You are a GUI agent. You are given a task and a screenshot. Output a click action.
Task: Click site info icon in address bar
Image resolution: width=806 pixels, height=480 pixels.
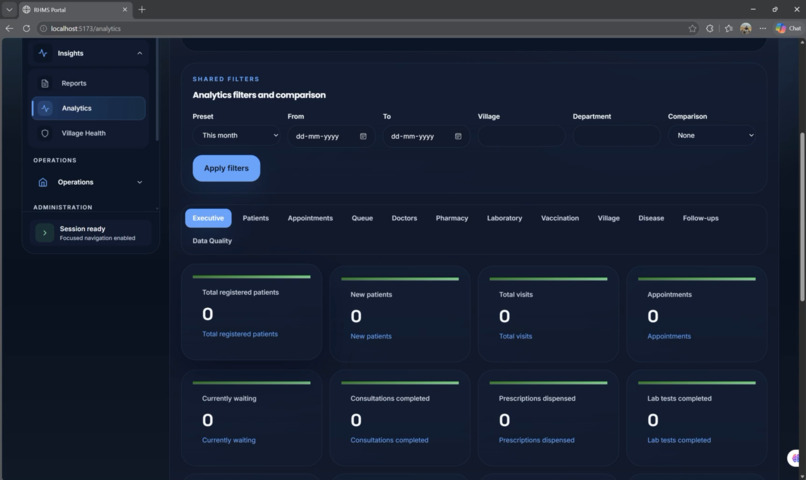tap(44, 28)
